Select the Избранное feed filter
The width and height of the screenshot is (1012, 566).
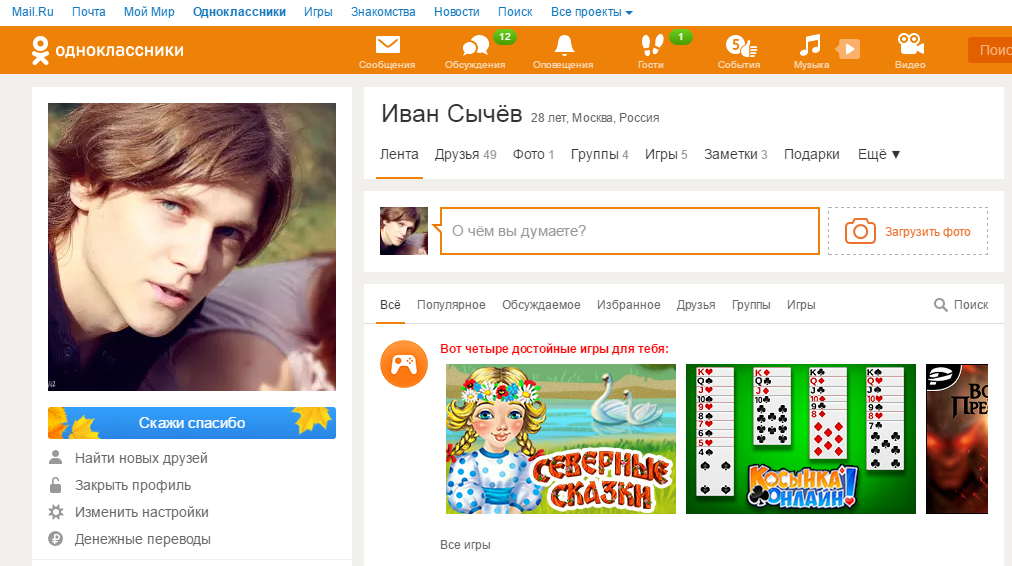click(x=629, y=305)
